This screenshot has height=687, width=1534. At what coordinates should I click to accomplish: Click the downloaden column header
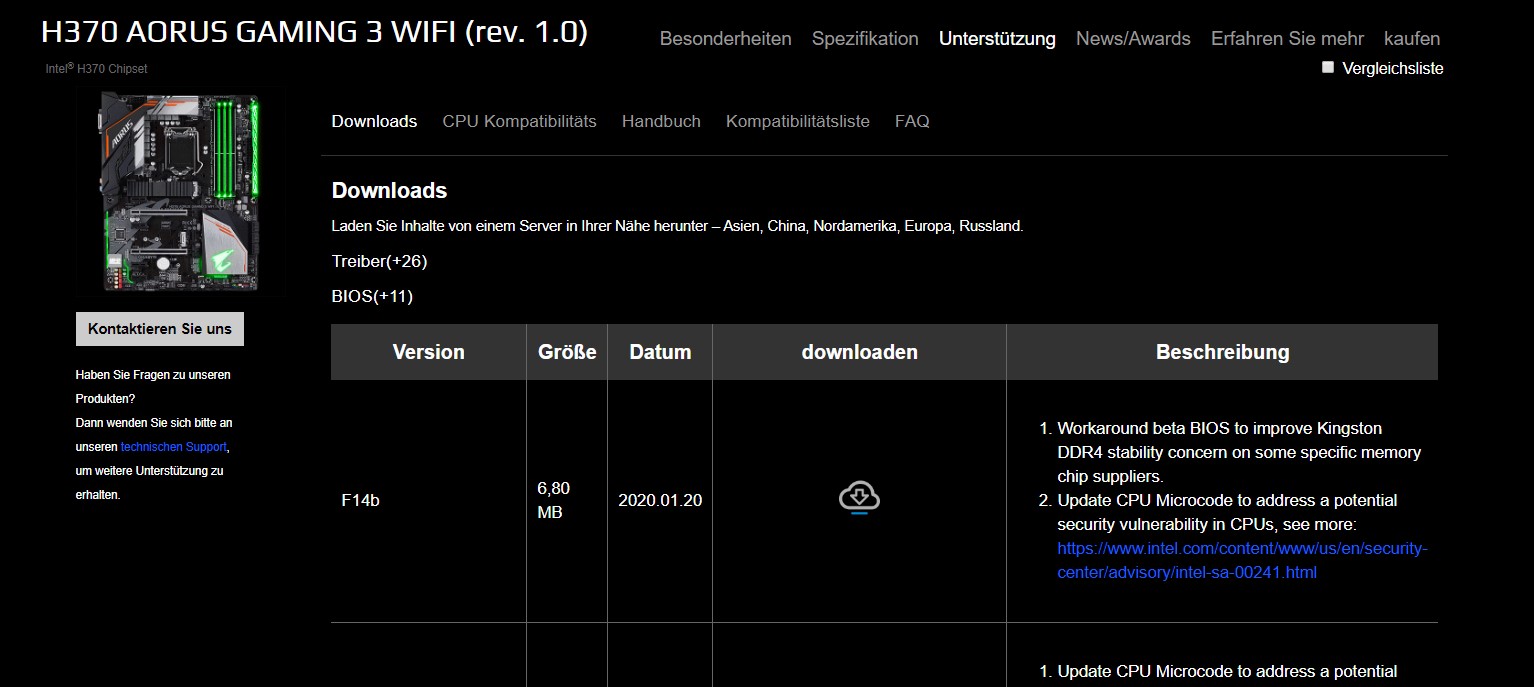(860, 352)
